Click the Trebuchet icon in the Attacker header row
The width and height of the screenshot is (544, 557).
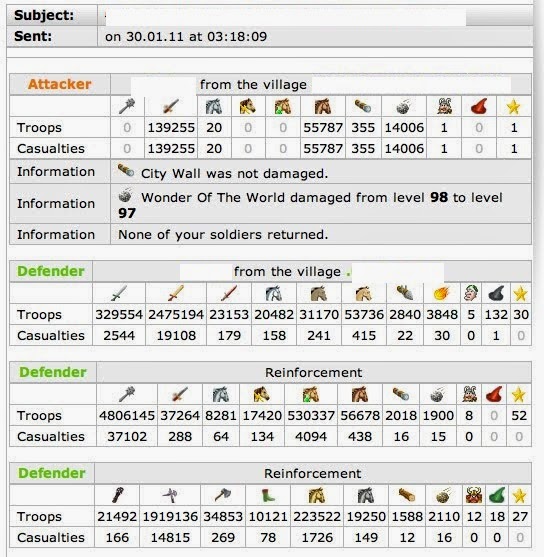403,106
